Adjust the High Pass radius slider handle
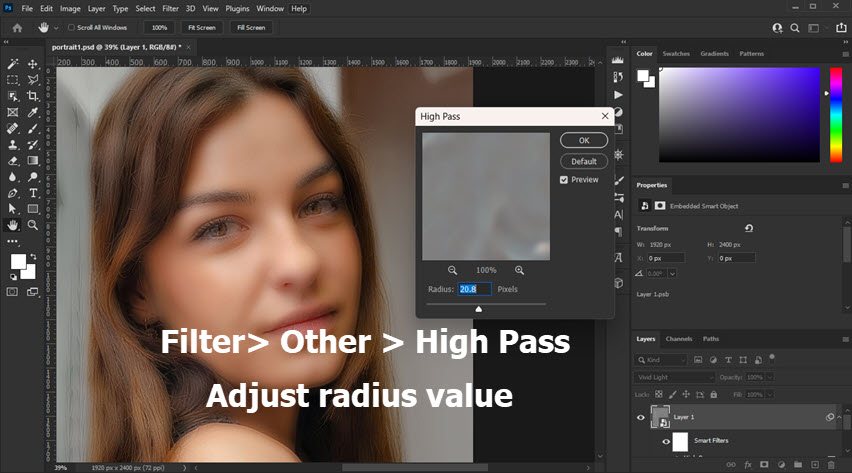 (x=479, y=309)
